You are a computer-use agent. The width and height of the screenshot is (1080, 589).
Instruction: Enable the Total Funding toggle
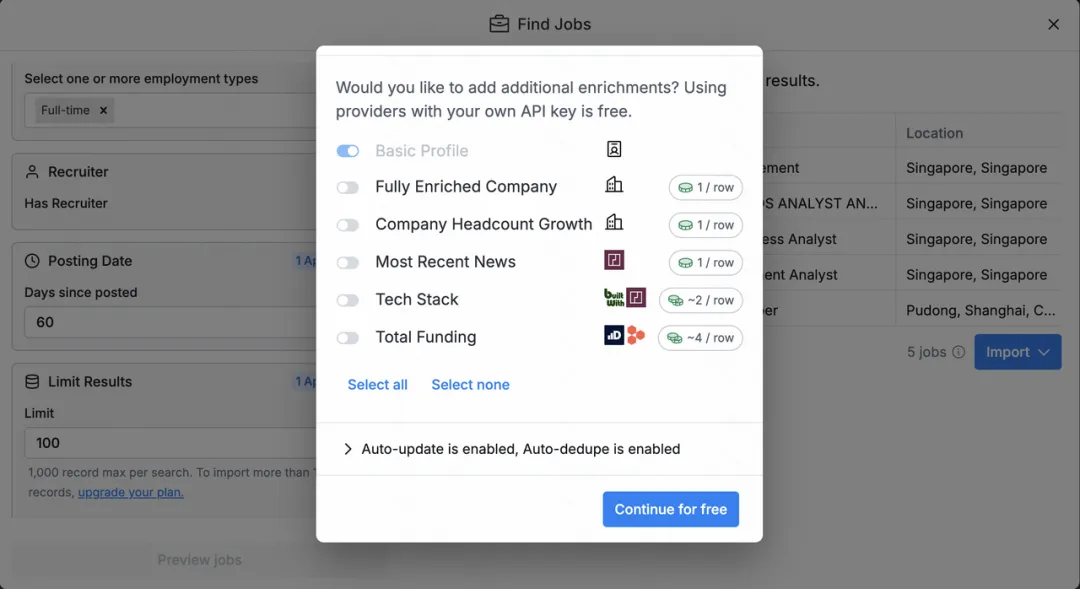pos(348,338)
